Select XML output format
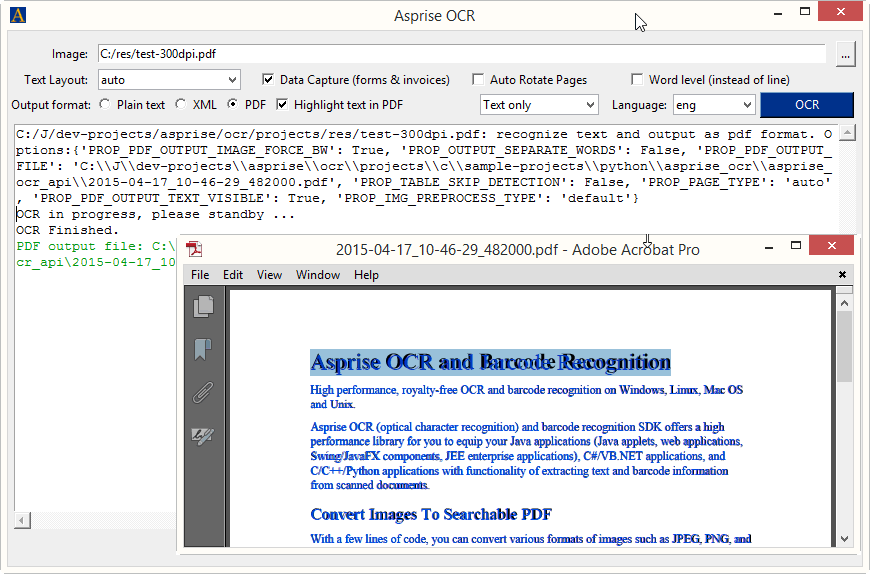The height and width of the screenshot is (574, 870). (x=181, y=104)
